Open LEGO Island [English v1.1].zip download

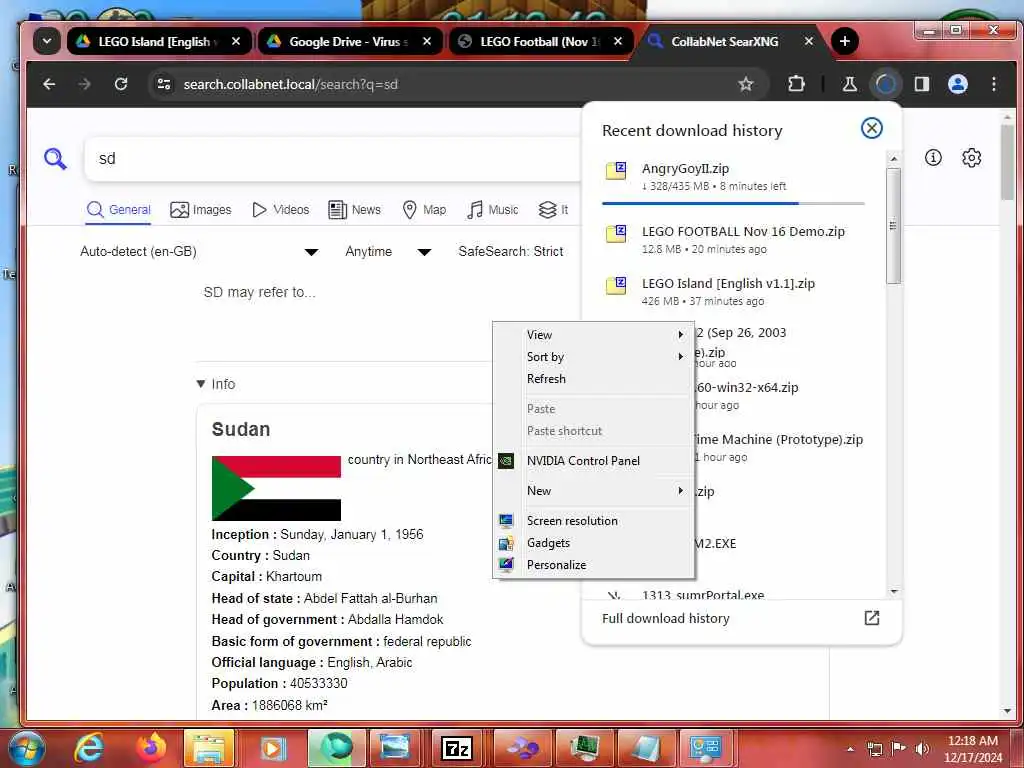733,291
